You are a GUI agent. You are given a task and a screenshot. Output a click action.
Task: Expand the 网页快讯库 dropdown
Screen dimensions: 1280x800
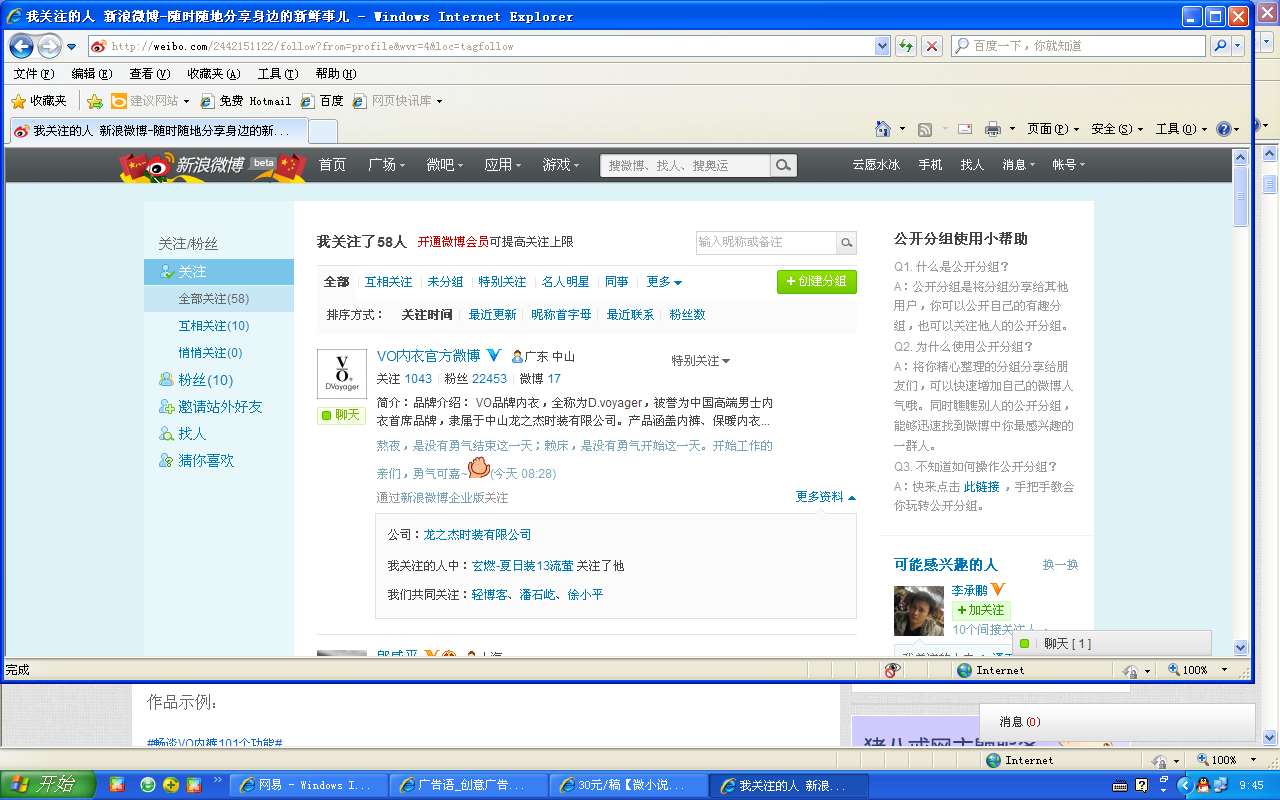click(438, 101)
